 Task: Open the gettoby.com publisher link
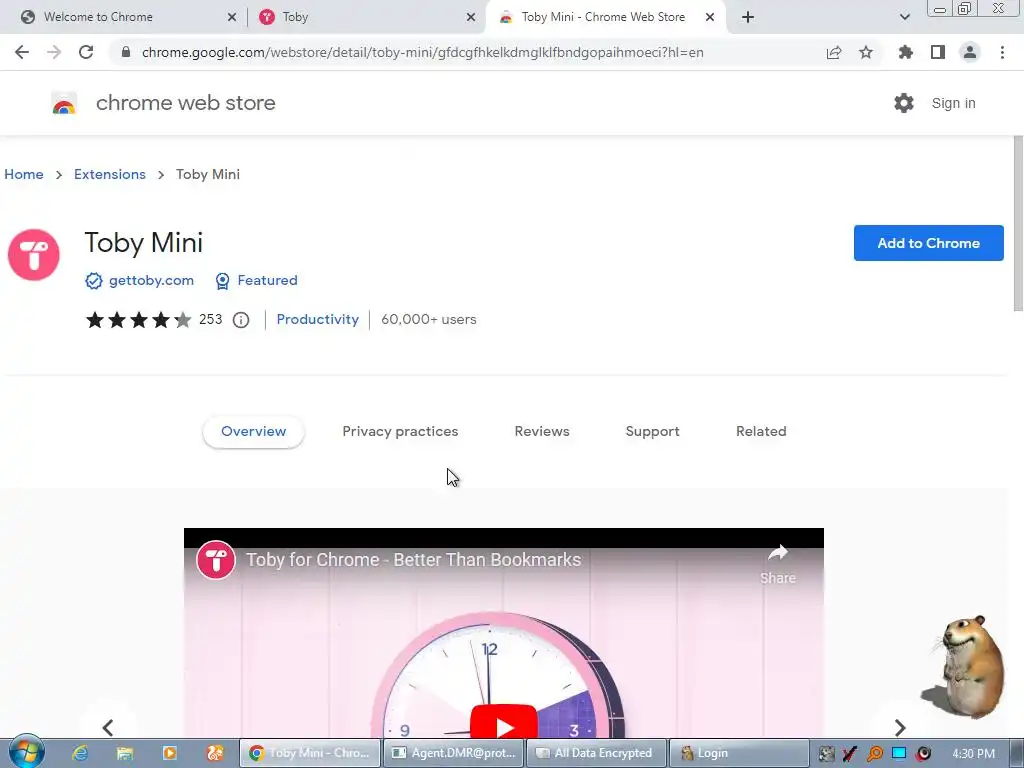click(151, 280)
